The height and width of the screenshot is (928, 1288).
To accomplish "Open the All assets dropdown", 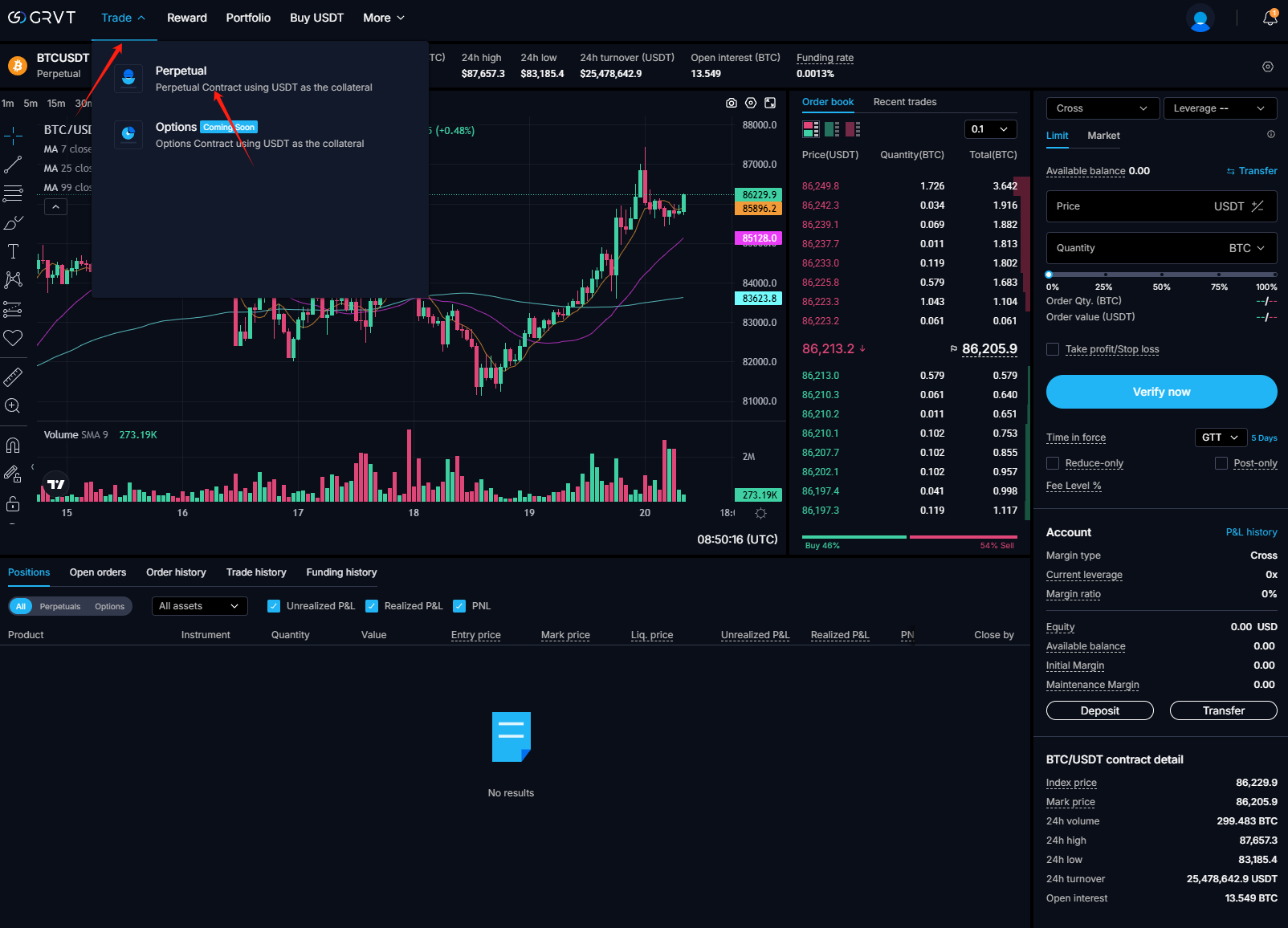I will pos(199,606).
